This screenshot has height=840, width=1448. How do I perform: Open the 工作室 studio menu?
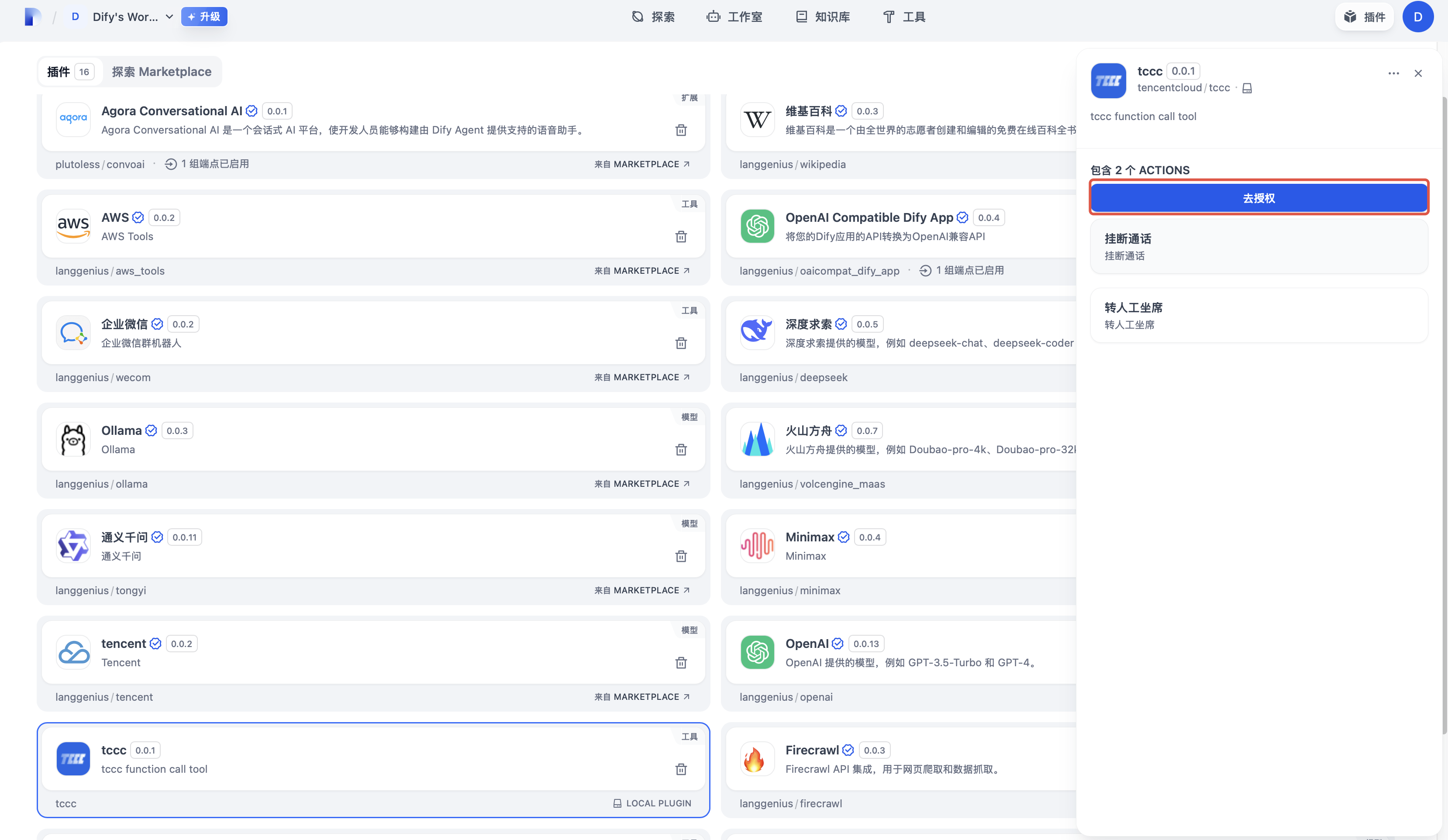click(x=734, y=17)
